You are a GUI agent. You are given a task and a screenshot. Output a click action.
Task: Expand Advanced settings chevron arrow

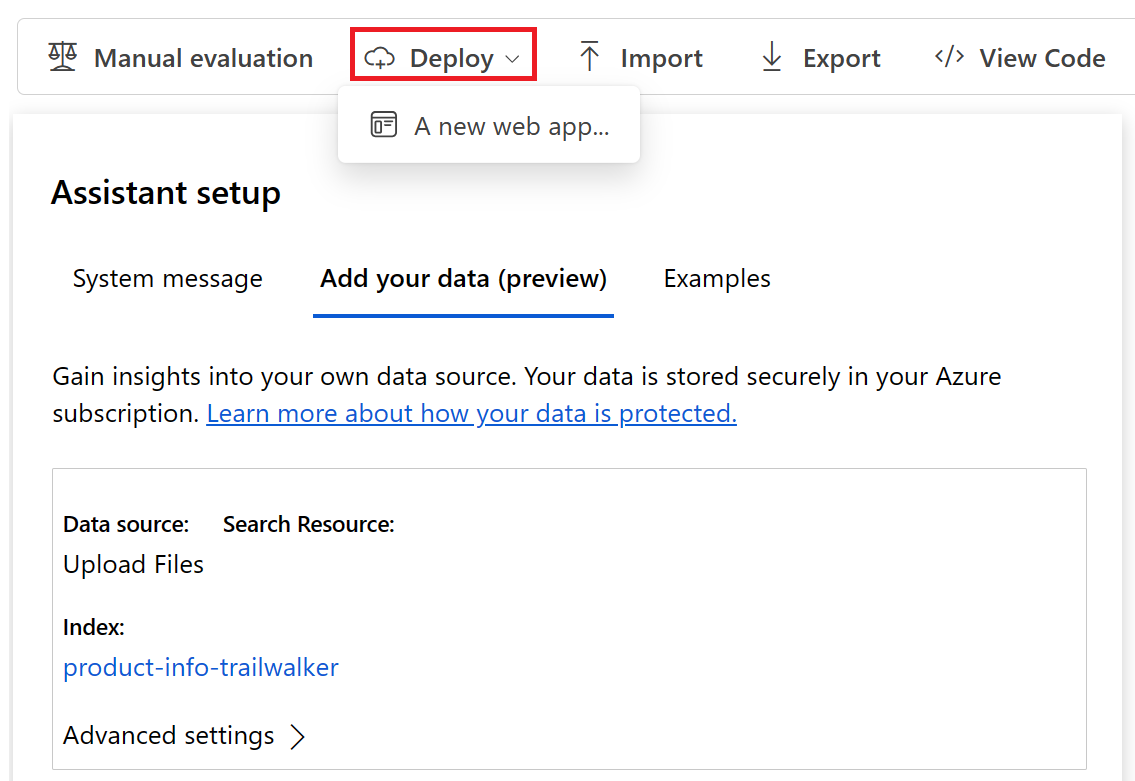298,737
